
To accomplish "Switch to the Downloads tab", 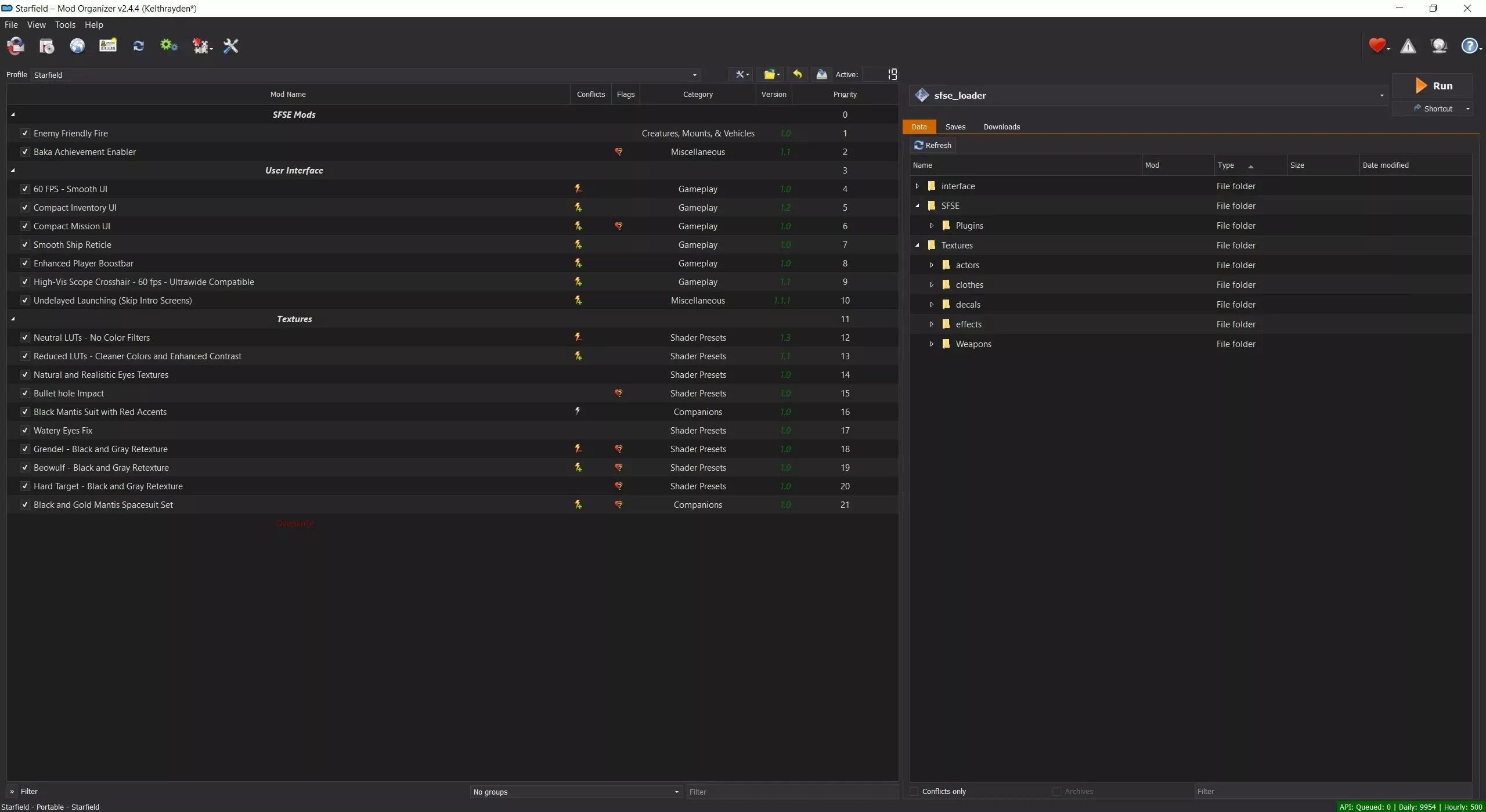I will click(x=1001, y=127).
